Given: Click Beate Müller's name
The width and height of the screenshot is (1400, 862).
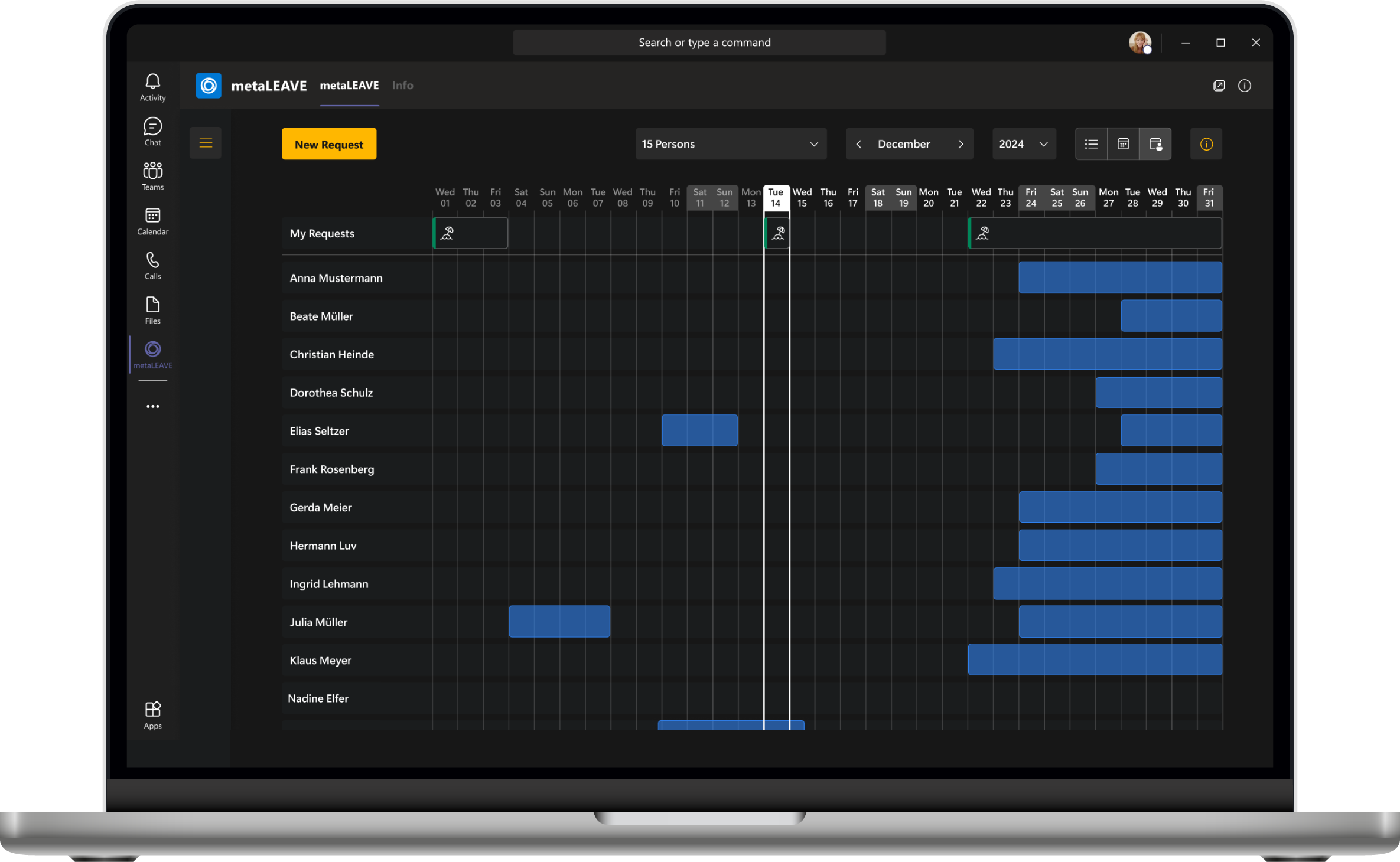Looking at the screenshot, I should (x=321, y=316).
